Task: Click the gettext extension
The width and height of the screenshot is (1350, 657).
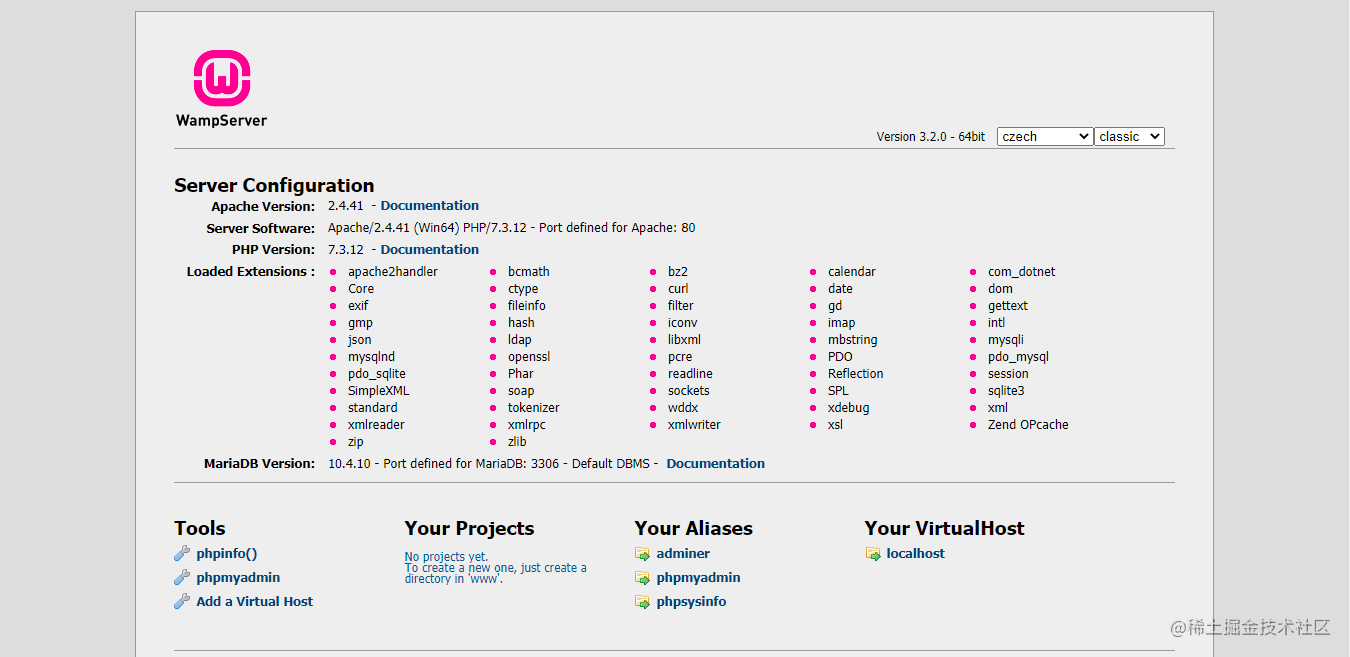Action: click(1008, 306)
